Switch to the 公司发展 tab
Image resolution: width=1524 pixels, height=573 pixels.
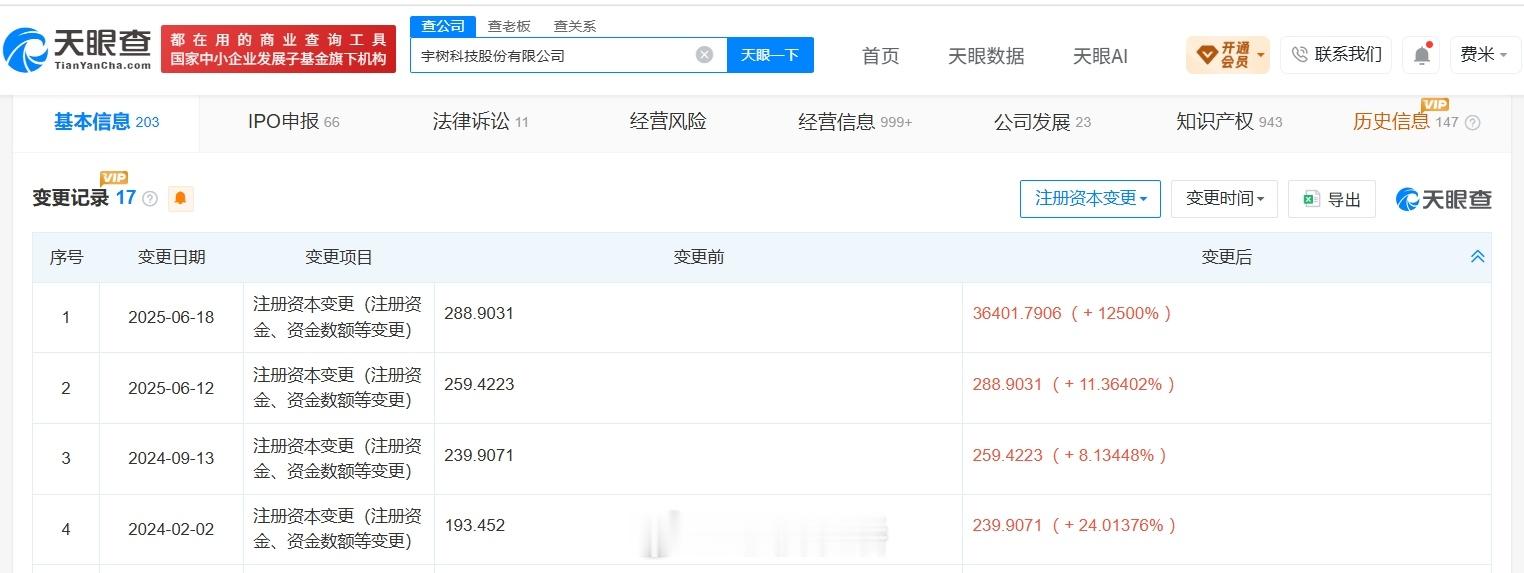(x=1042, y=122)
